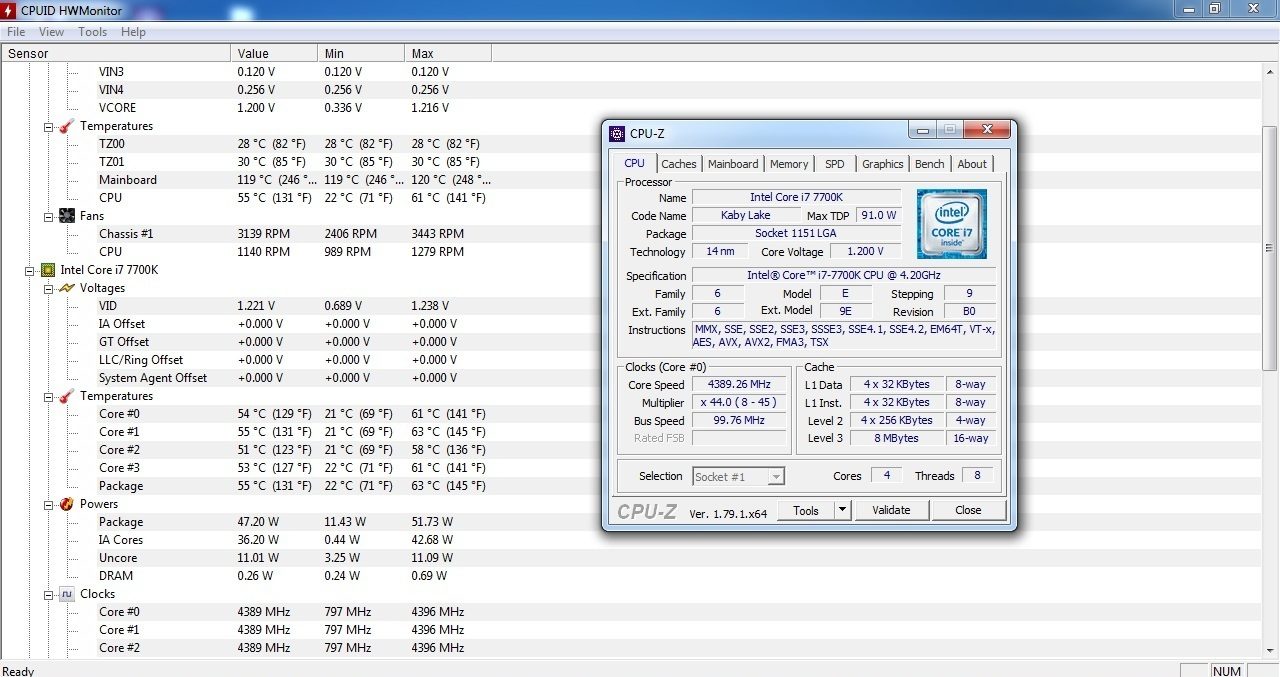Collapse the CPU Temperatures node above Core #0
Viewport: 1280px width, 677px height.
click(x=48, y=396)
